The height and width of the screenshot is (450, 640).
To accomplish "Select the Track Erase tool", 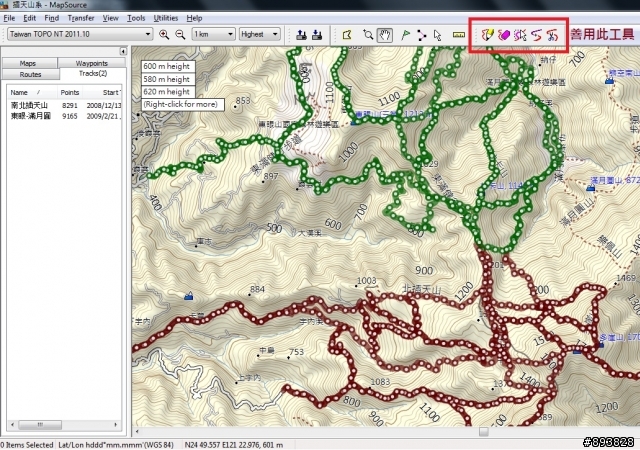I will (504, 35).
